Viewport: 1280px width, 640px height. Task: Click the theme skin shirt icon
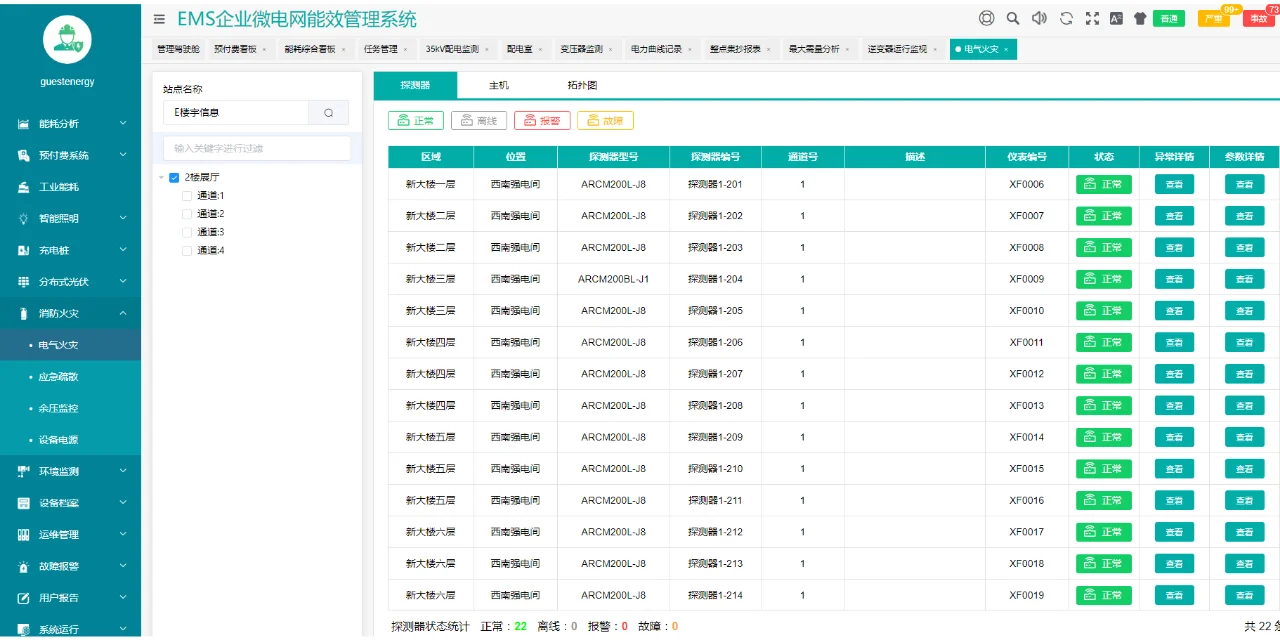point(1139,17)
